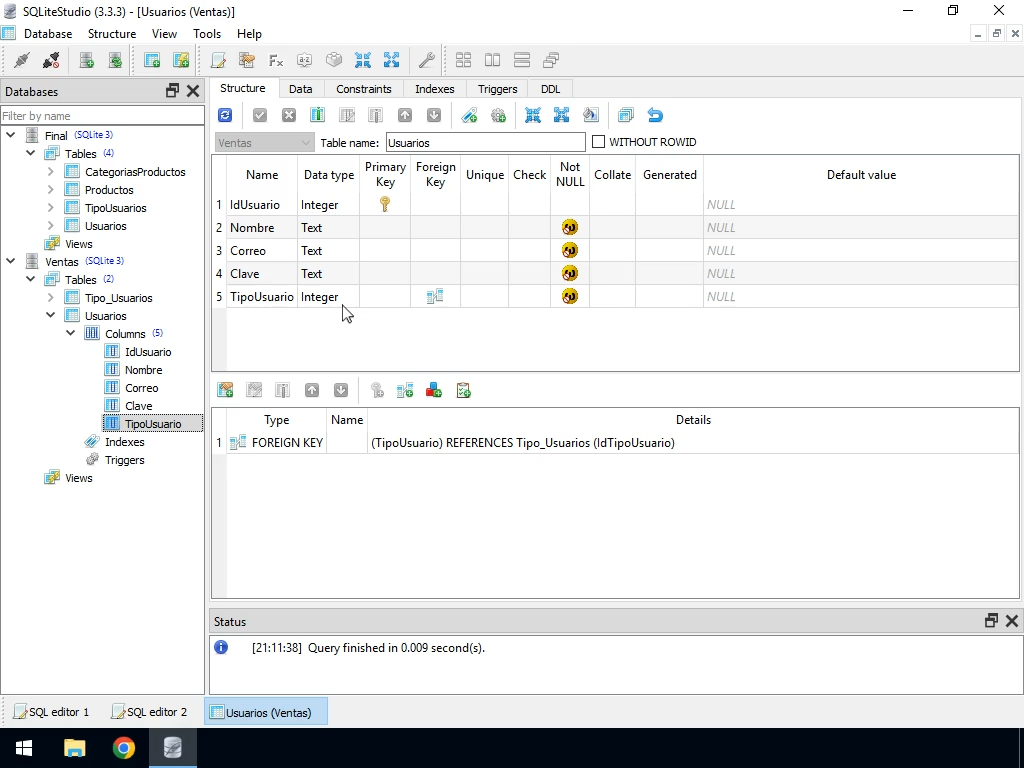Switch to the SQL editor 2 window
This screenshot has height=768, width=1024.
[x=149, y=712]
